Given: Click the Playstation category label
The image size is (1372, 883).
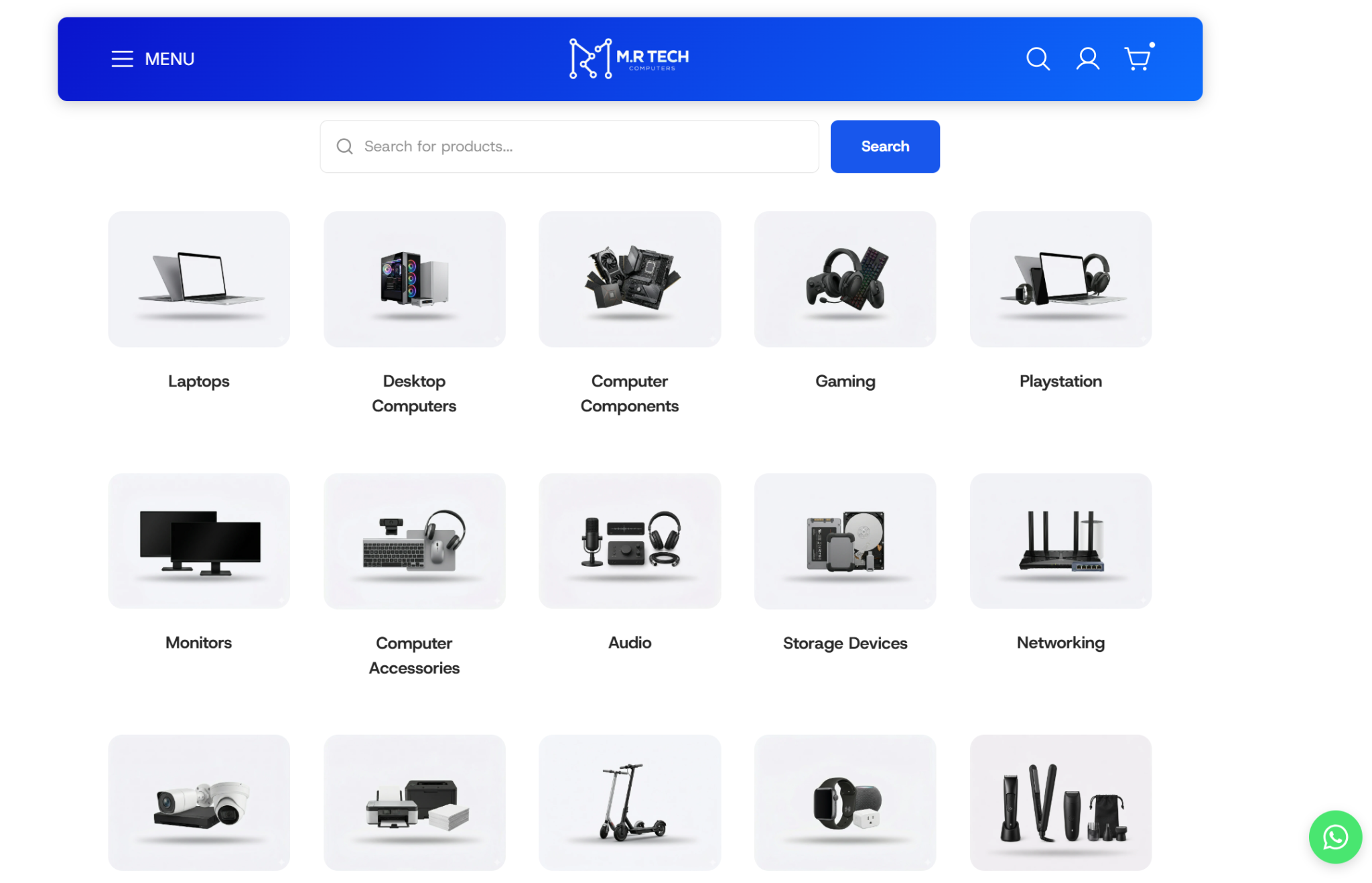Looking at the screenshot, I should (1061, 381).
